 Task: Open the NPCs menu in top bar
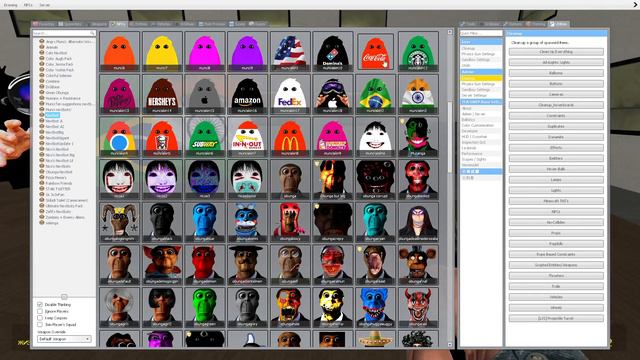pos(28,5)
